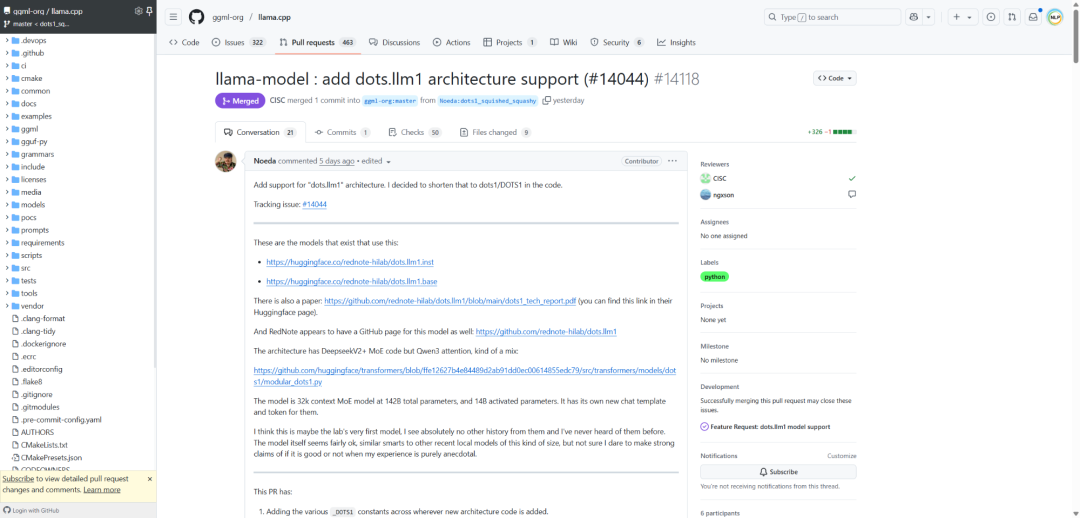
Task: Open the Noeda commenter name link
Action: click(264, 161)
